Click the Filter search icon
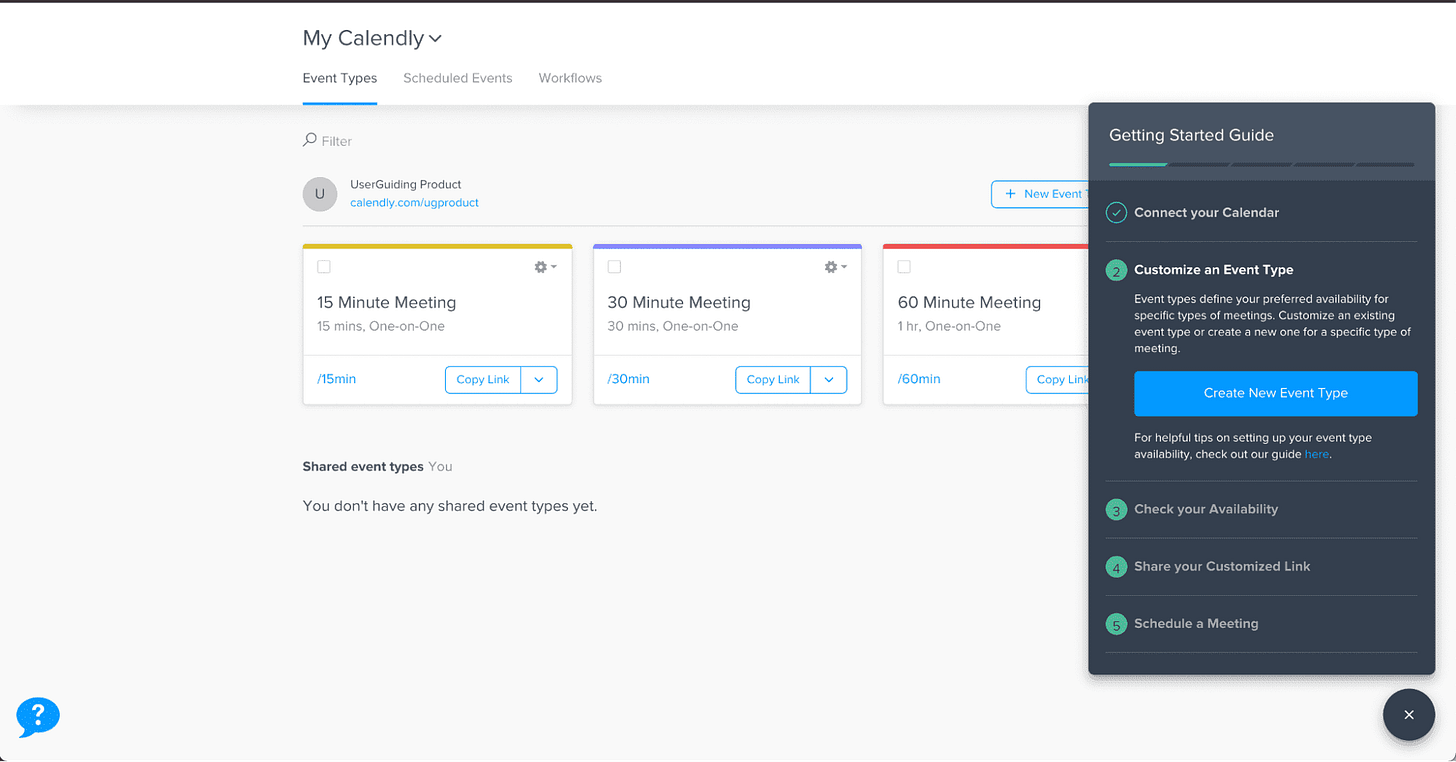The width and height of the screenshot is (1456, 762). click(x=309, y=140)
